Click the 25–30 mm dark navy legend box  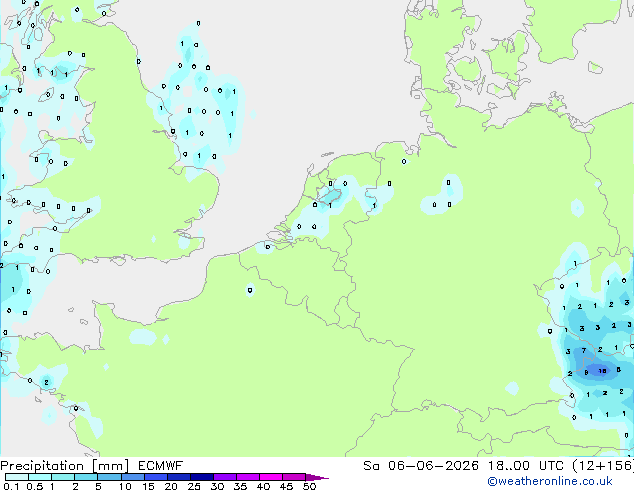(201, 477)
